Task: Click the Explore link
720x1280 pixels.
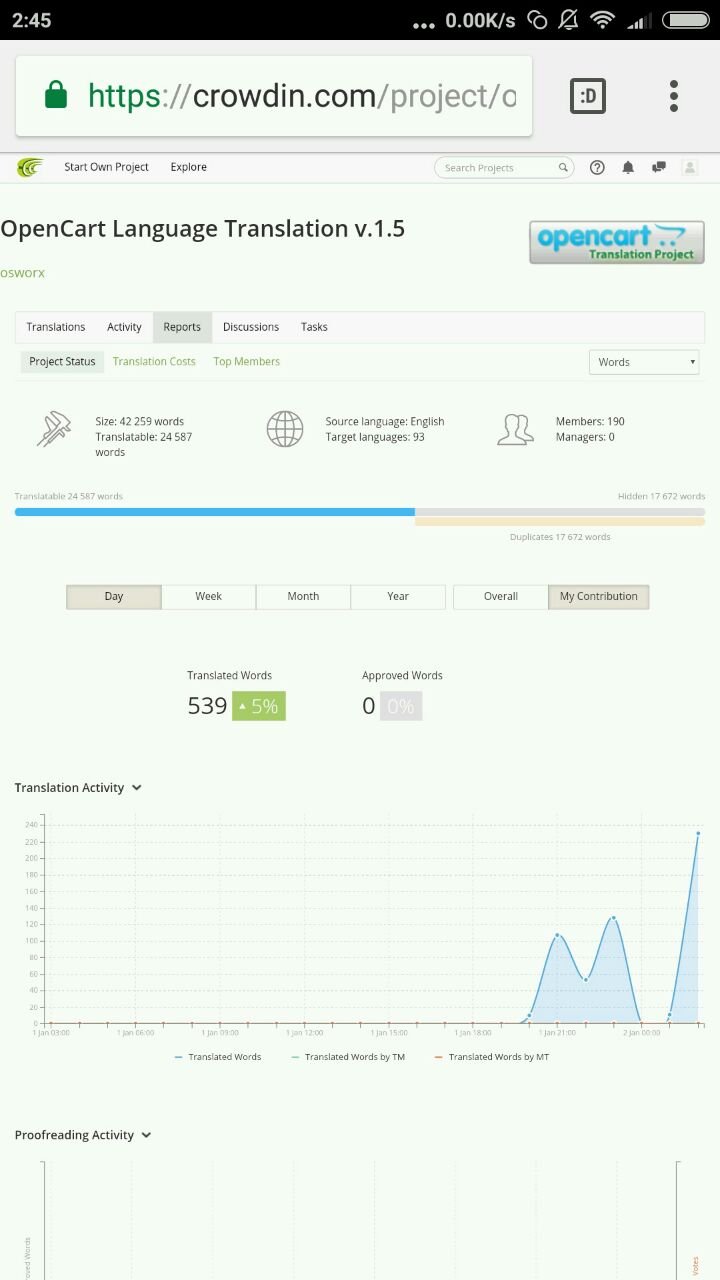Action: pos(188,168)
